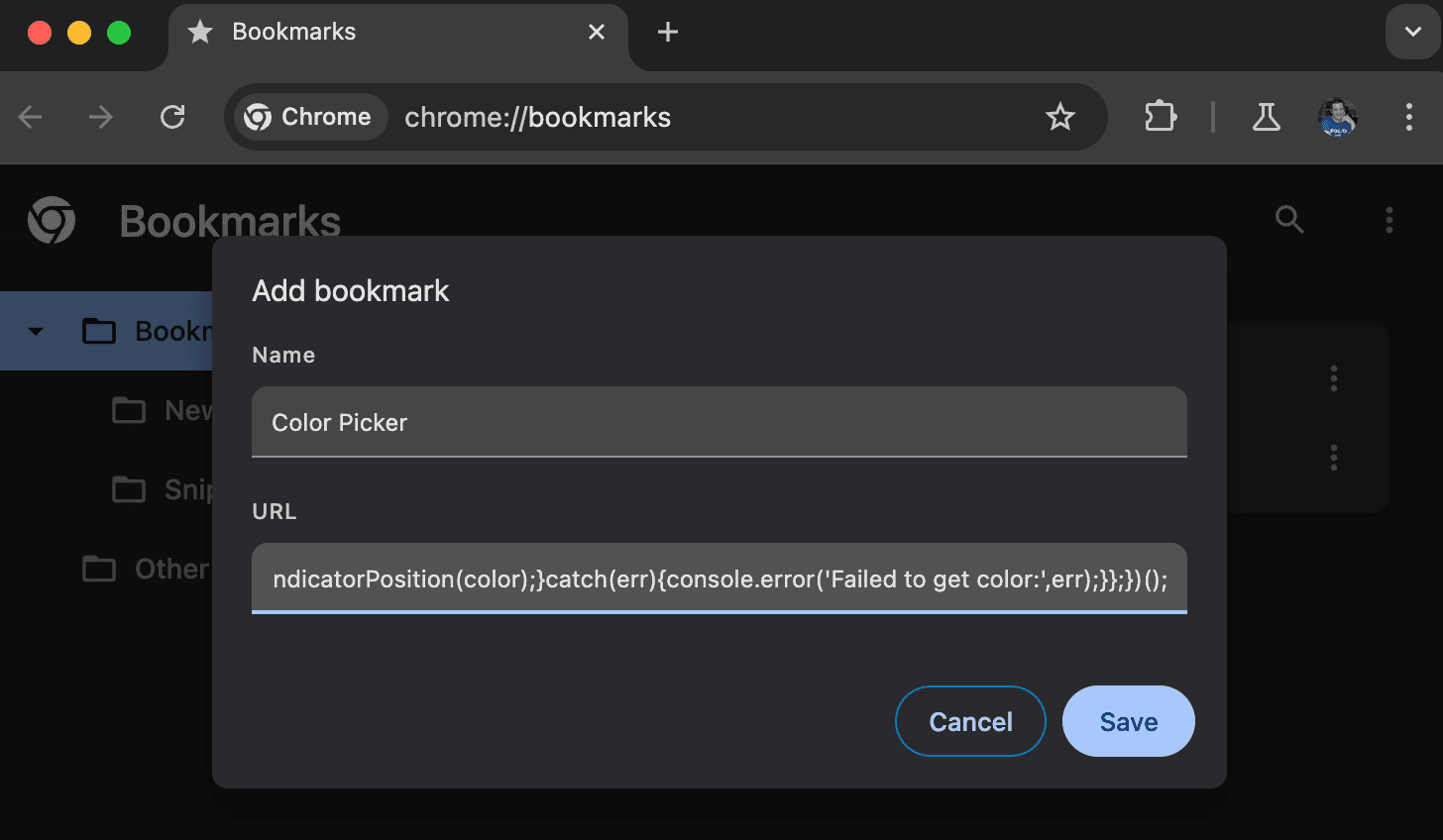Click the Chrome logo beside the Bookmarks heading

tap(51, 220)
